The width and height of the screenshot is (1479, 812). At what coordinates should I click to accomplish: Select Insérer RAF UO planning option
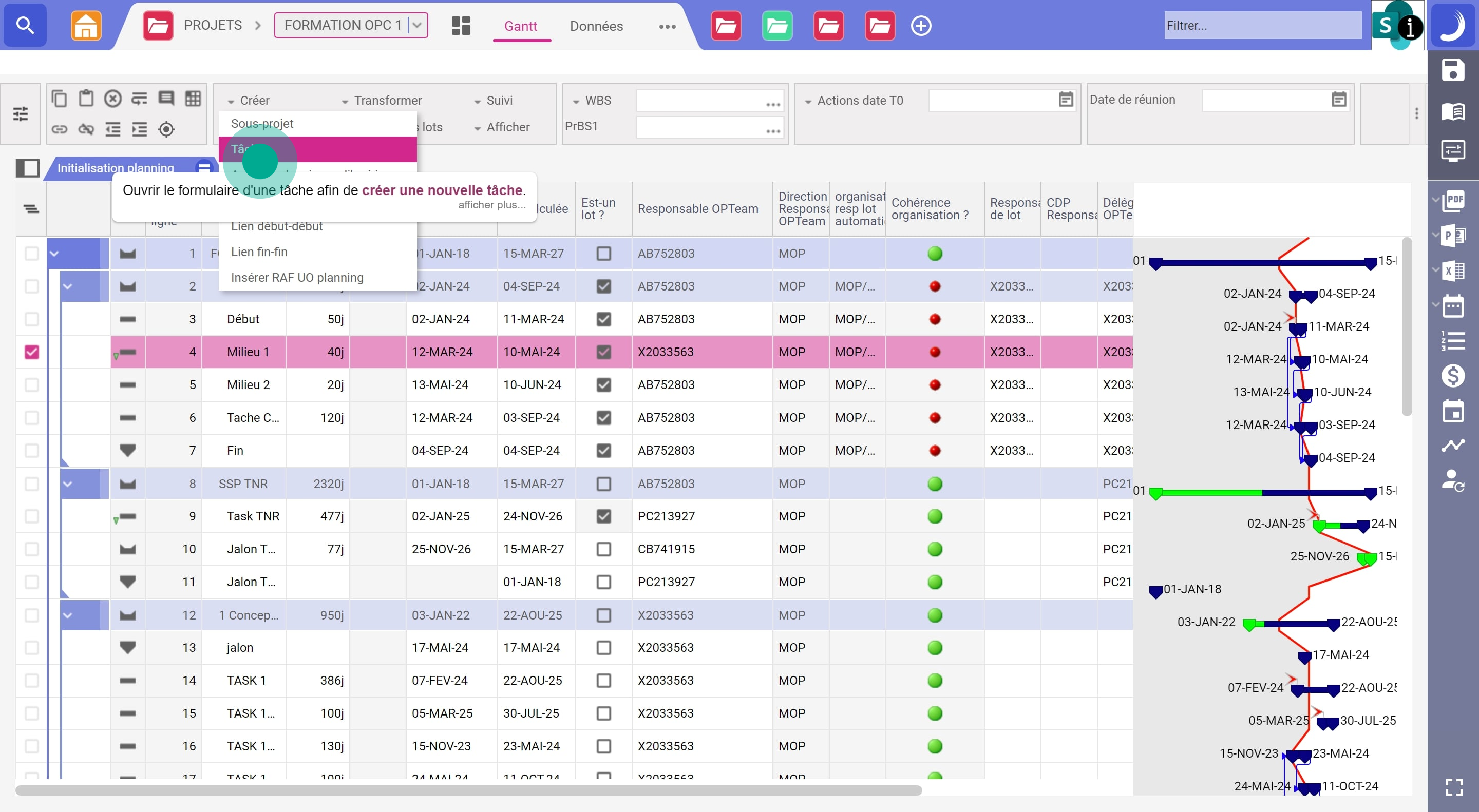(x=297, y=278)
